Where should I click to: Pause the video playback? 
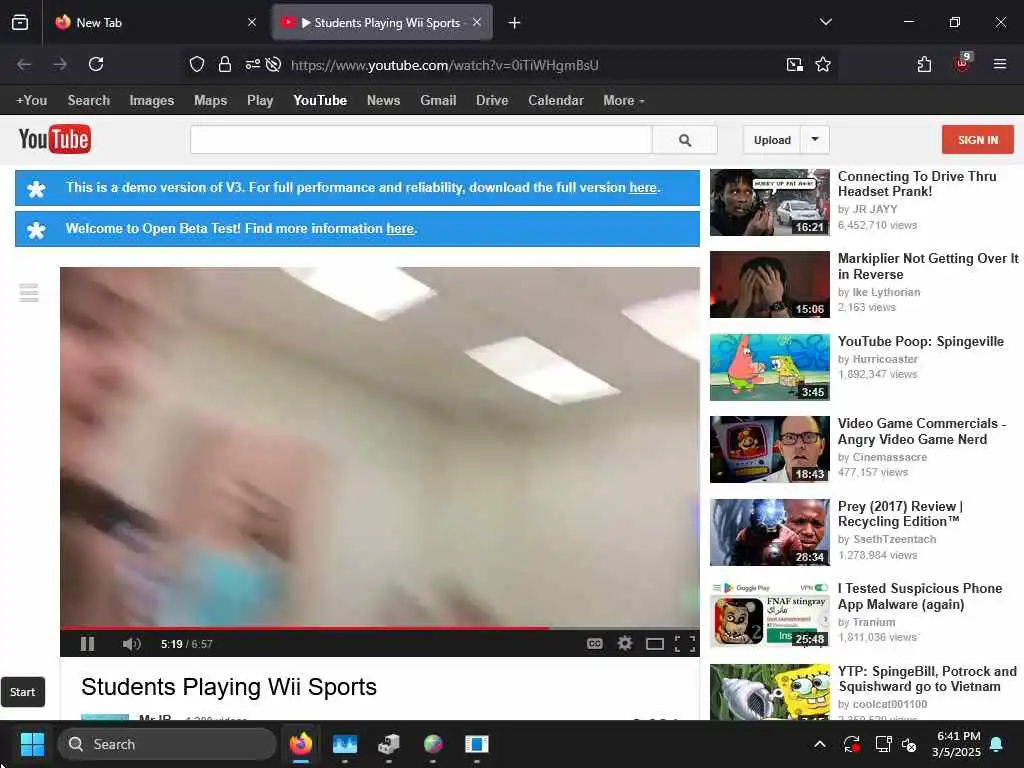pos(88,644)
